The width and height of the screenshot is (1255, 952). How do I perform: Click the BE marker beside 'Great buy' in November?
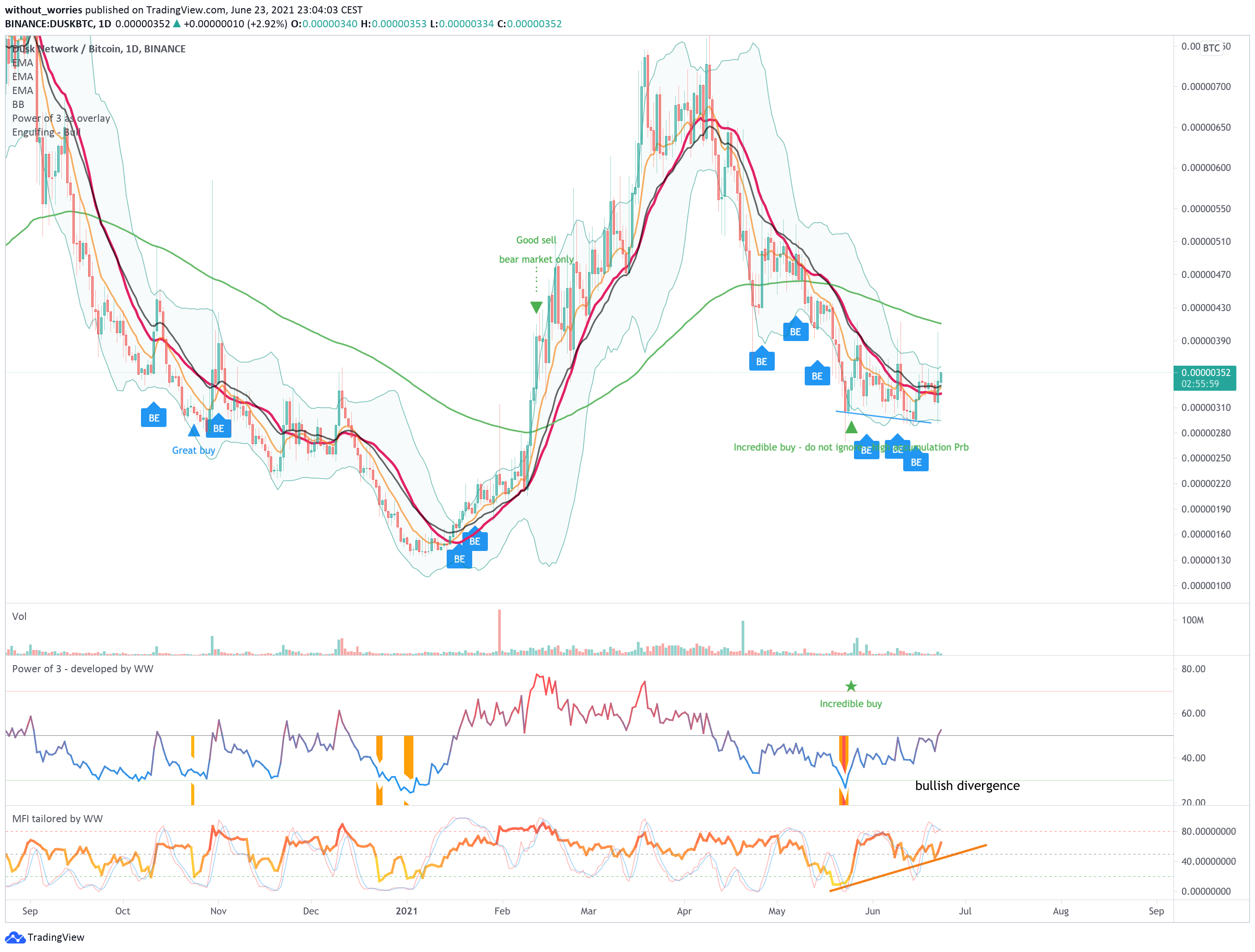(218, 426)
